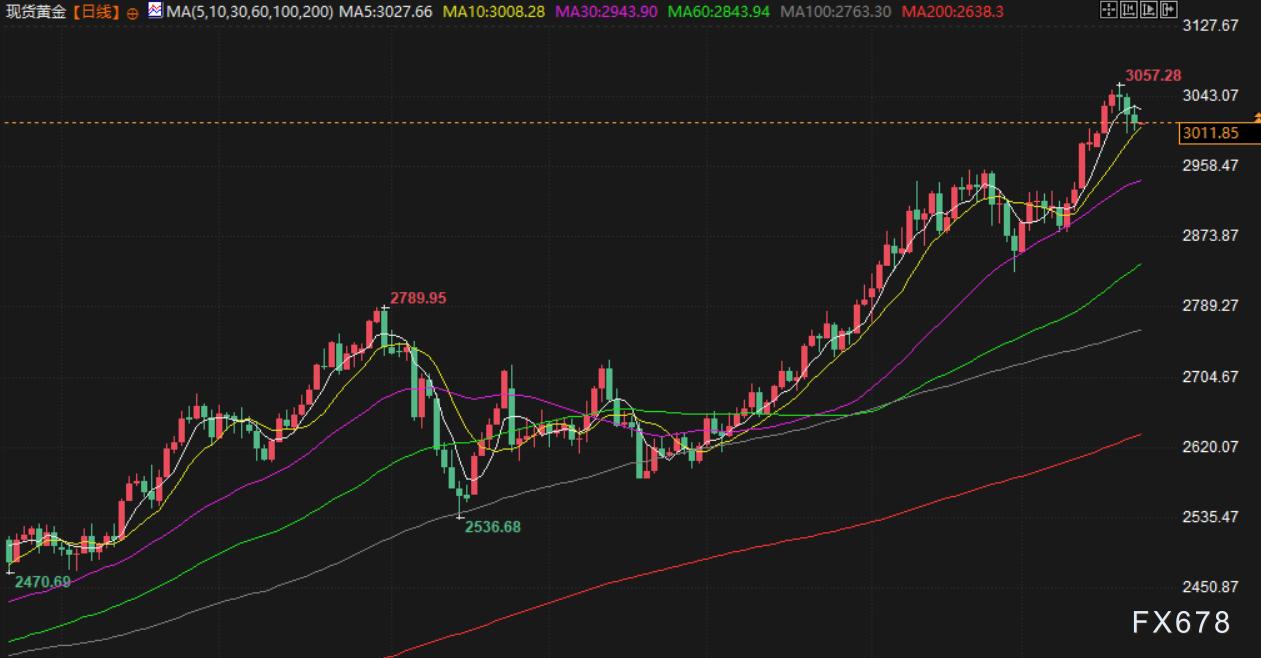The width and height of the screenshot is (1261, 658).
Task: Click the 3057.28 high price marker
Action: coord(1153,75)
